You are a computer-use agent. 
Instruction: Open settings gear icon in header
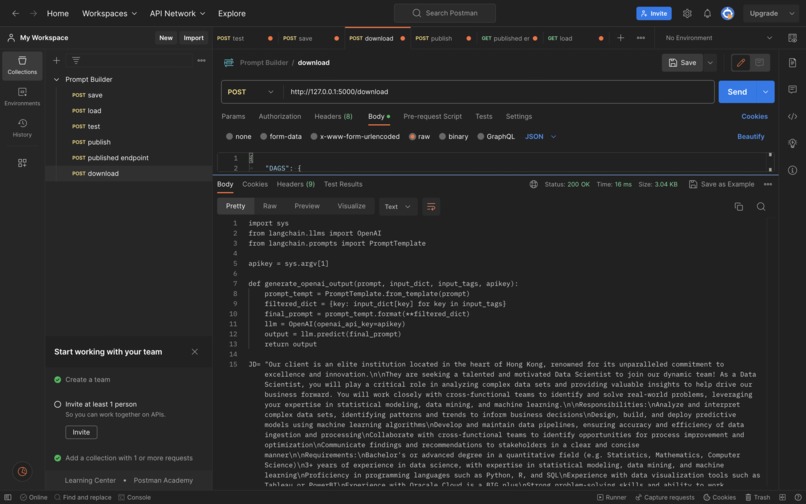(x=687, y=13)
